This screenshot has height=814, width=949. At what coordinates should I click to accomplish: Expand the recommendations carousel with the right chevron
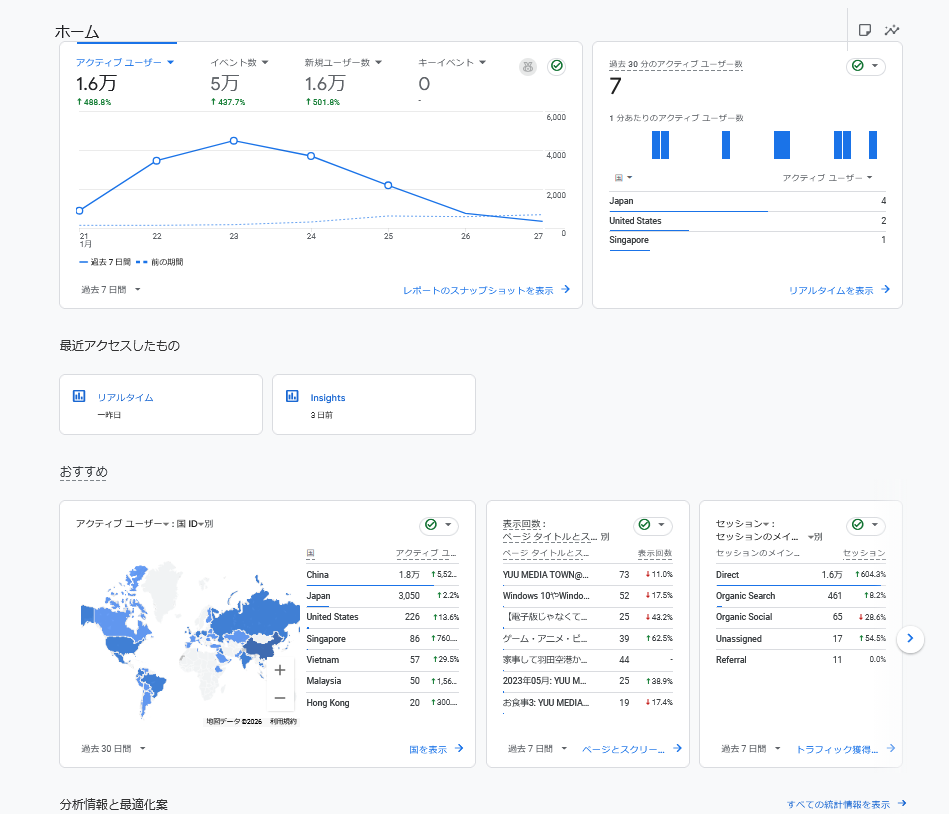click(910, 639)
